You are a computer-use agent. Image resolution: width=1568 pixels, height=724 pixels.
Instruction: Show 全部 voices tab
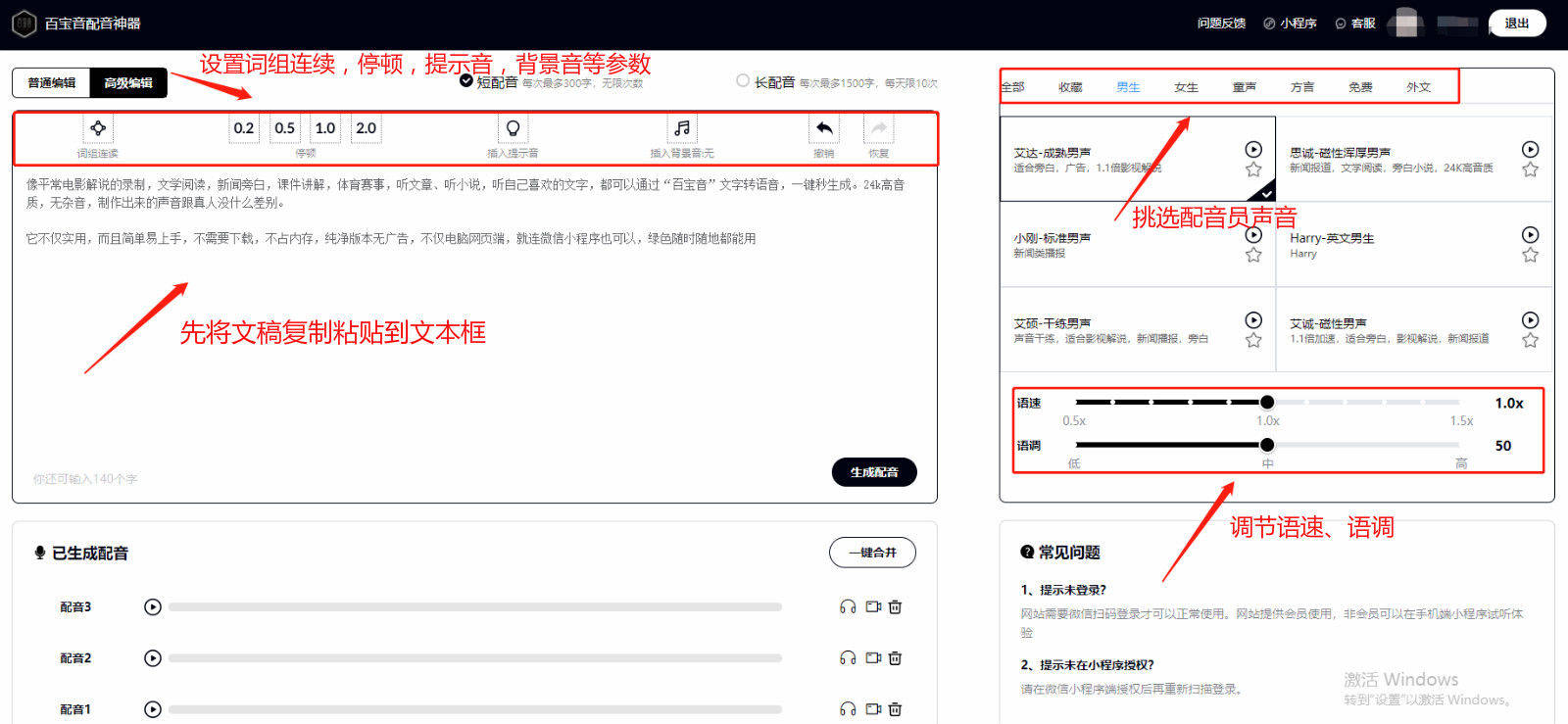(x=1012, y=86)
